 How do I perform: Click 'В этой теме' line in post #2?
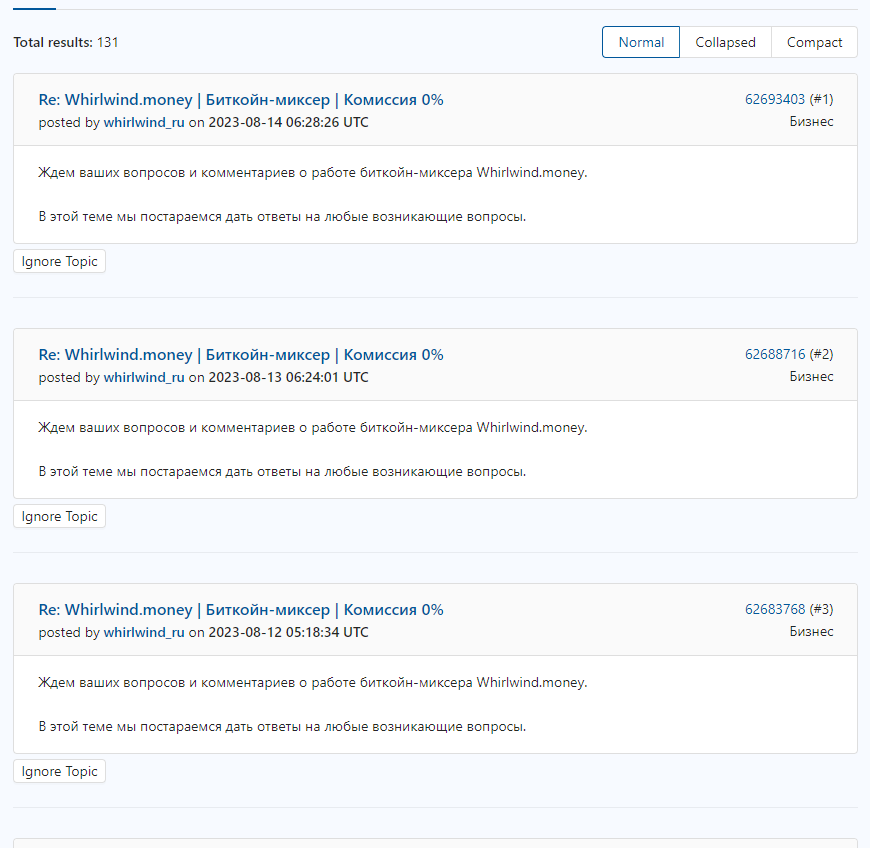pyautogui.click(x=282, y=472)
